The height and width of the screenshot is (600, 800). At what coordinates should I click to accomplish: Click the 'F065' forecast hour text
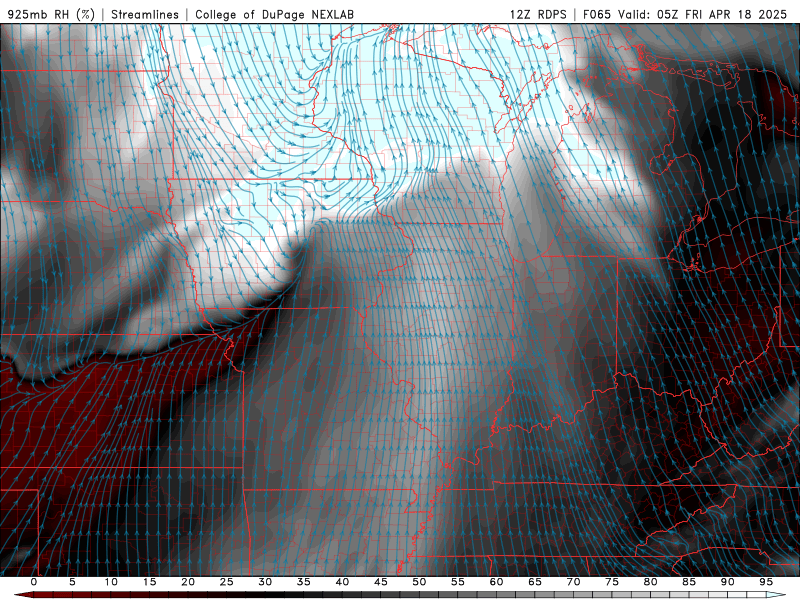point(597,14)
